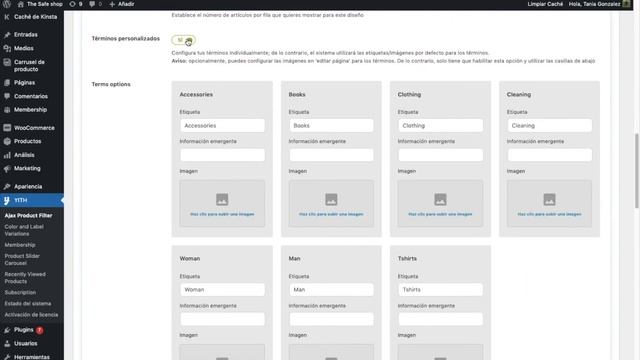Click the Herramientas wrench icon
The height and width of the screenshot is (360, 640).
tap(7, 357)
